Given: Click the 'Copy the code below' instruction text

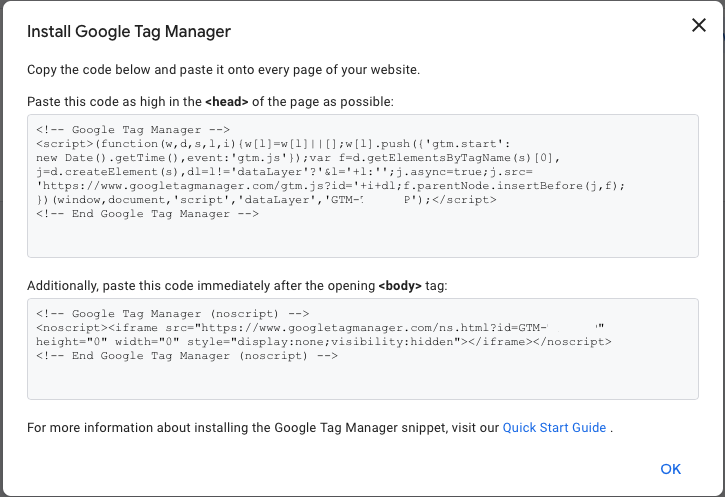Looking at the screenshot, I should pos(223,70).
